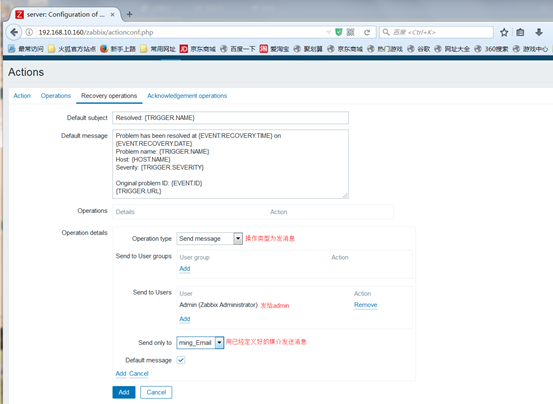Open the 谷歌 bookmark
553x404 pixels.
coord(419,49)
